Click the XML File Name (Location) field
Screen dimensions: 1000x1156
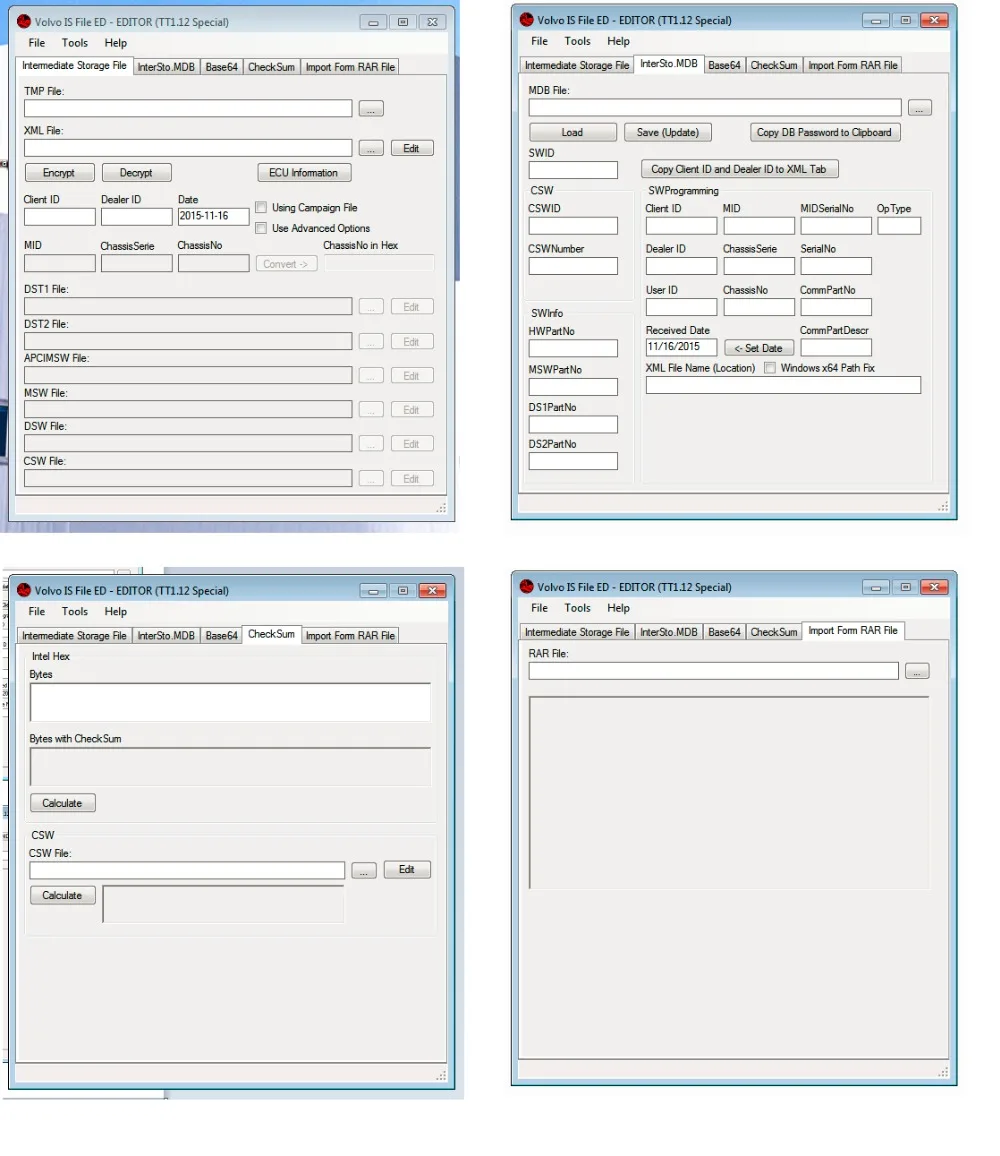coord(783,385)
